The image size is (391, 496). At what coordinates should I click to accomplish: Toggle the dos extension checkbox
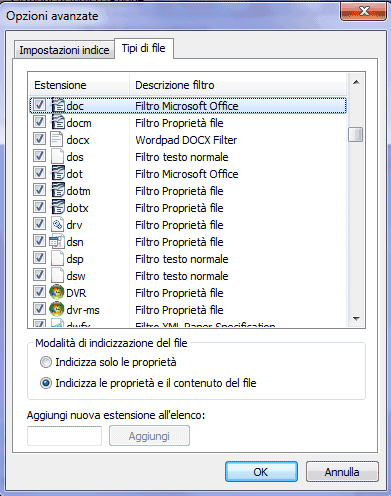click(39, 156)
